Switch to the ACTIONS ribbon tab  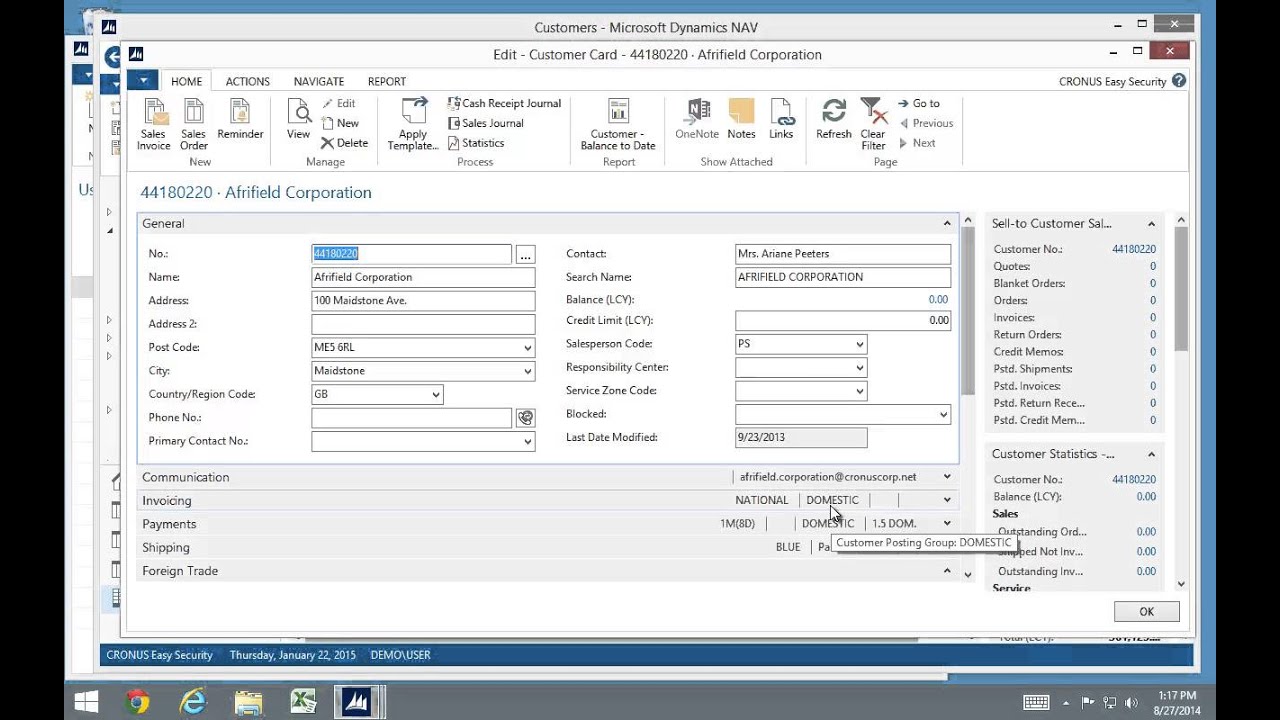pyautogui.click(x=247, y=81)
